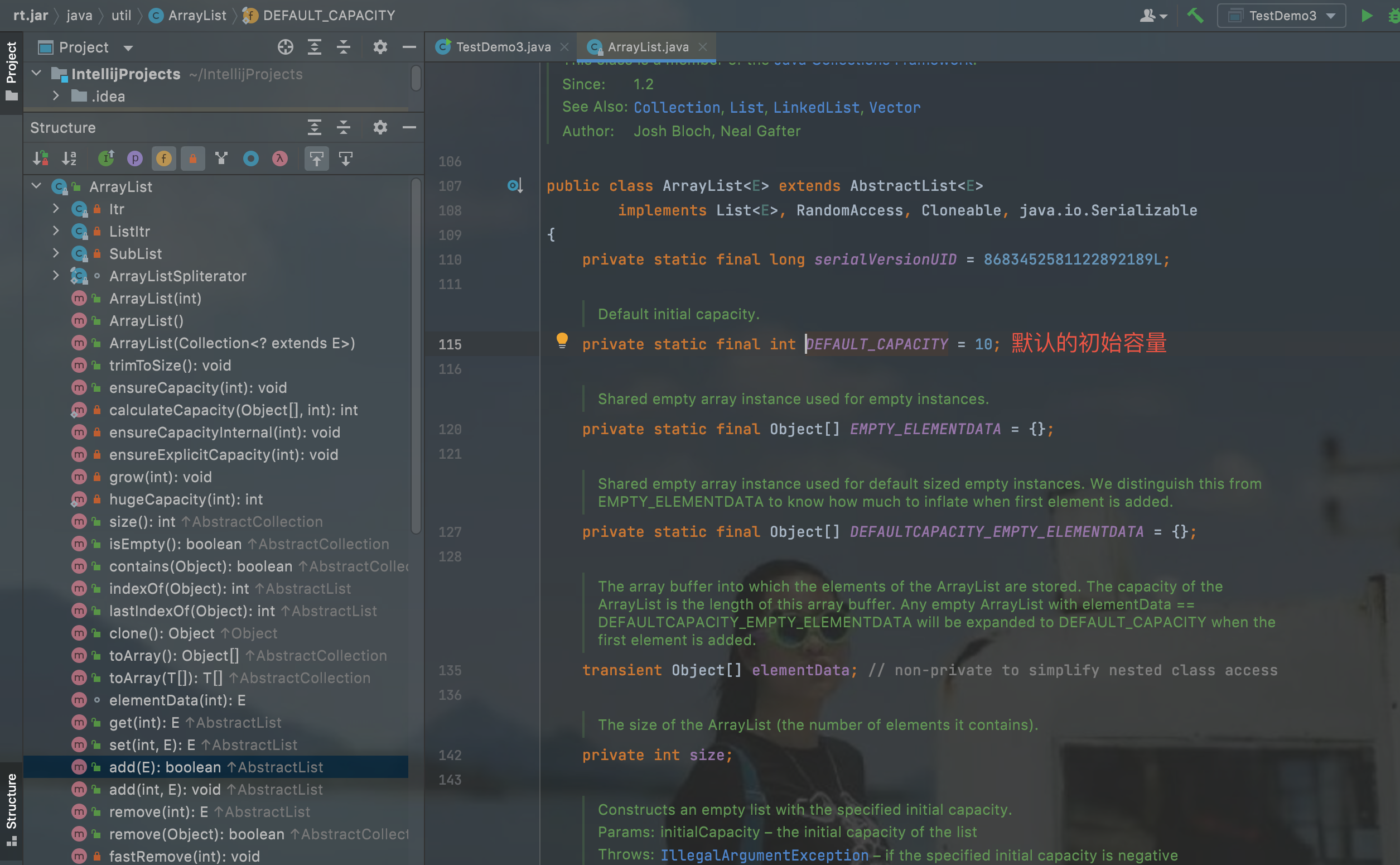
Task: Click line number 120 in the gutter
Action: pos(450,429)
